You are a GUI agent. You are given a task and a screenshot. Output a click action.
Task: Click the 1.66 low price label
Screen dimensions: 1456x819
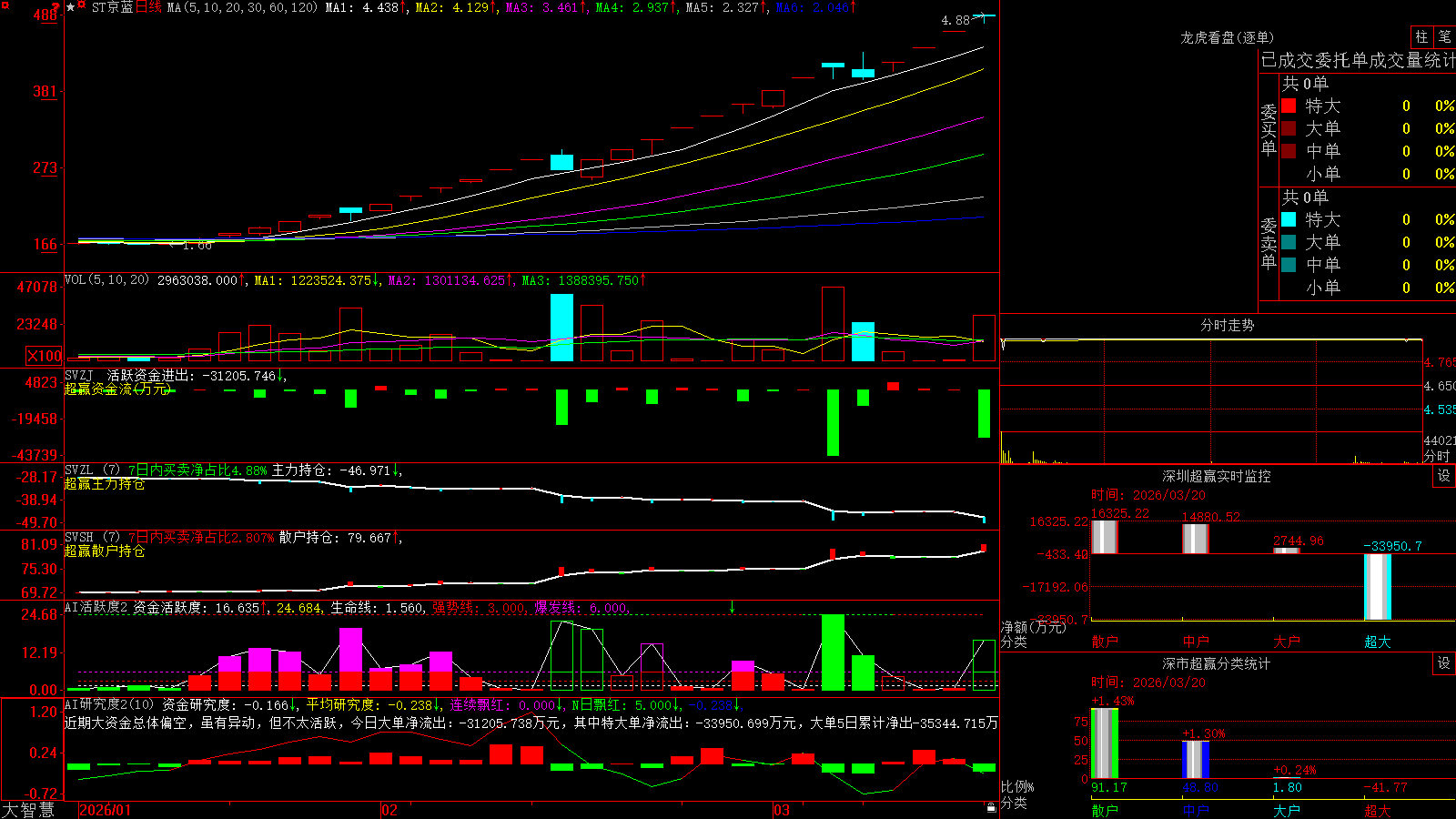[197, 245]
